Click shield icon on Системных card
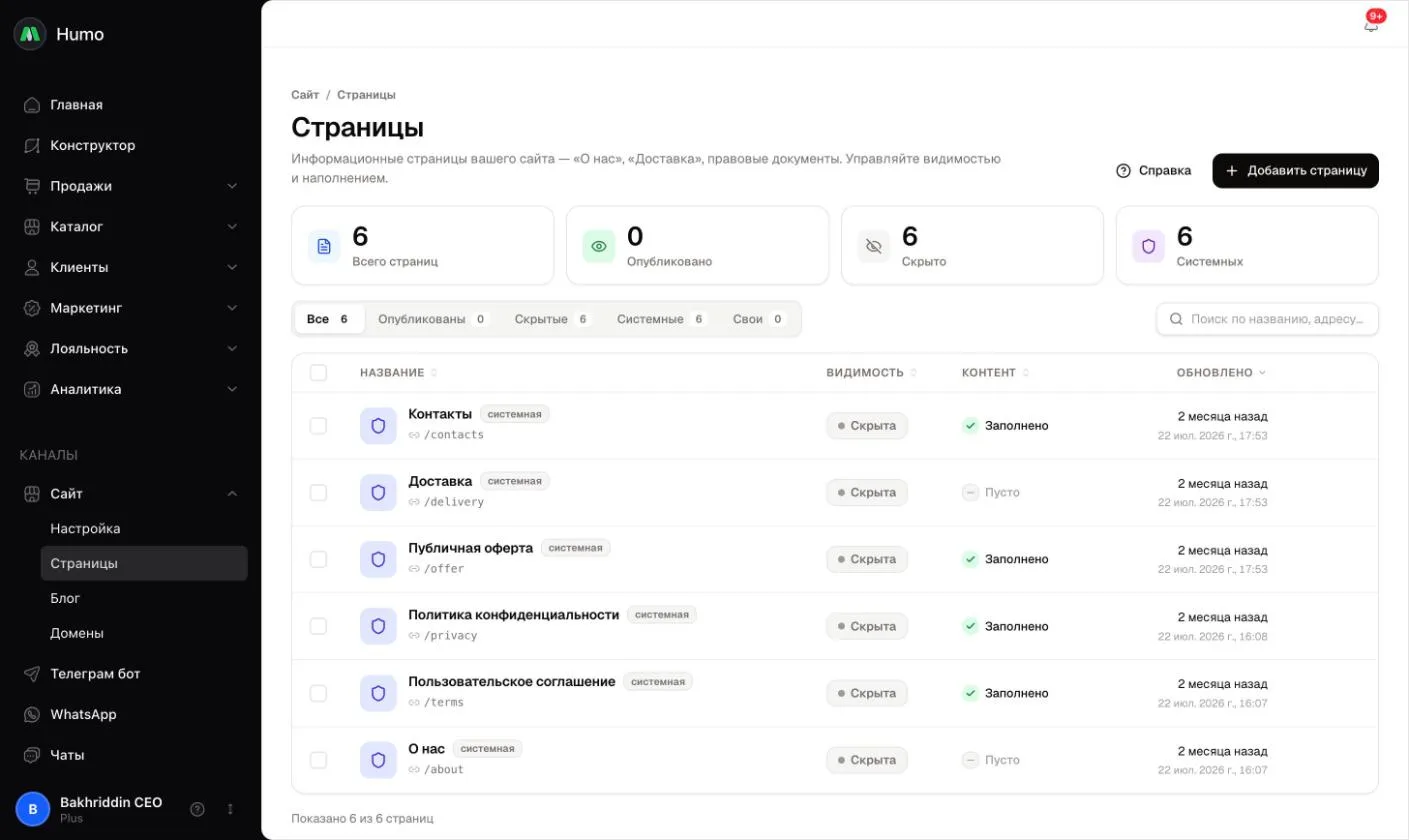Screen dimensions: 1409x840 click(x=1149, y=246)
